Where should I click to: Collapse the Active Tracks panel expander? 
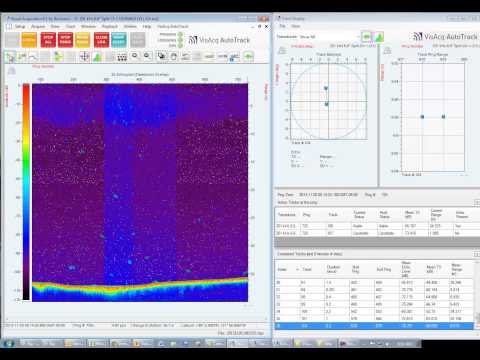point(477,203)
